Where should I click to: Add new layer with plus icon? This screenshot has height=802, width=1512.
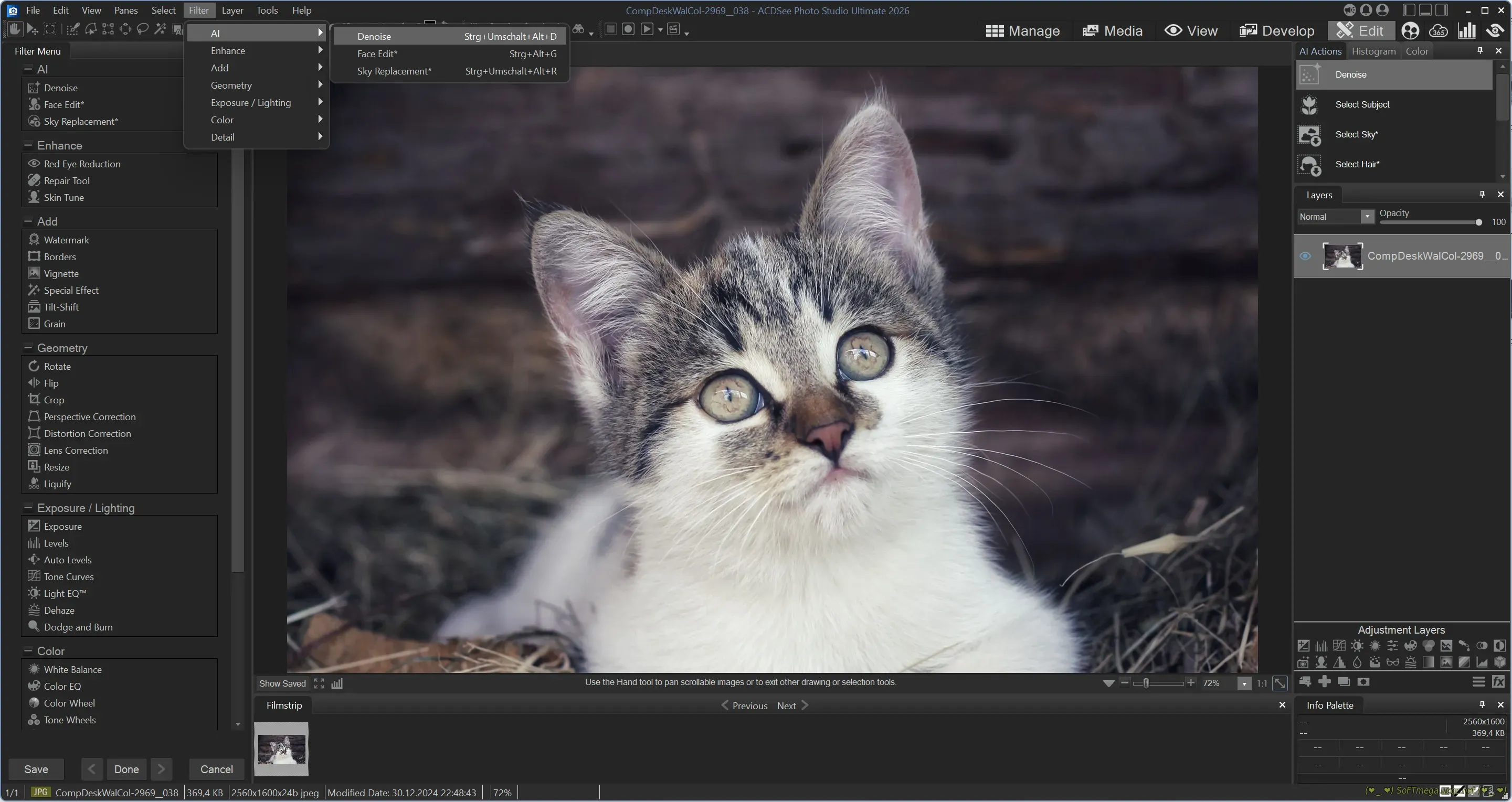1324,682
